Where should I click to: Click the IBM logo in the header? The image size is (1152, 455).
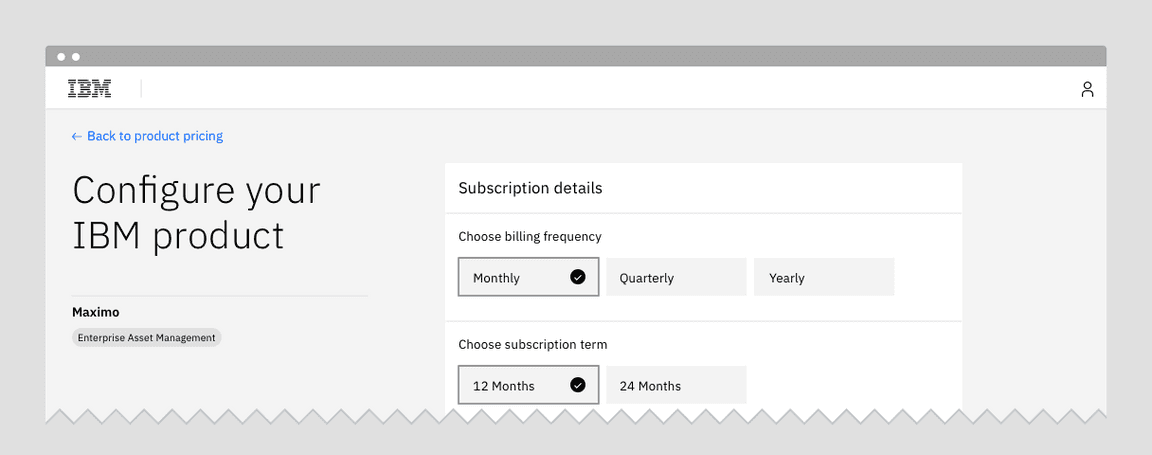pos(89,89)
